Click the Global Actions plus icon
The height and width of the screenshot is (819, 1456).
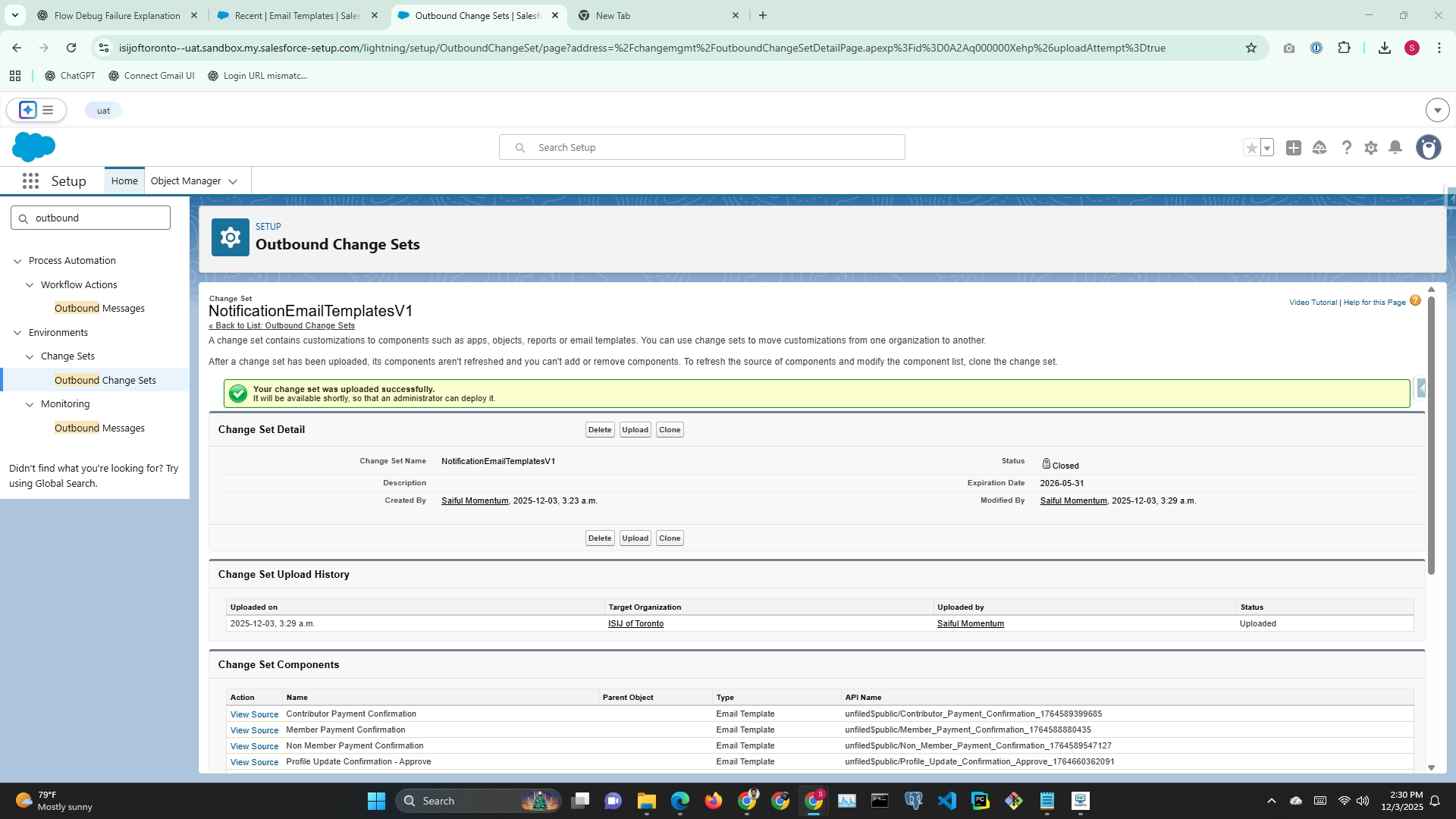coord(1294,148)
